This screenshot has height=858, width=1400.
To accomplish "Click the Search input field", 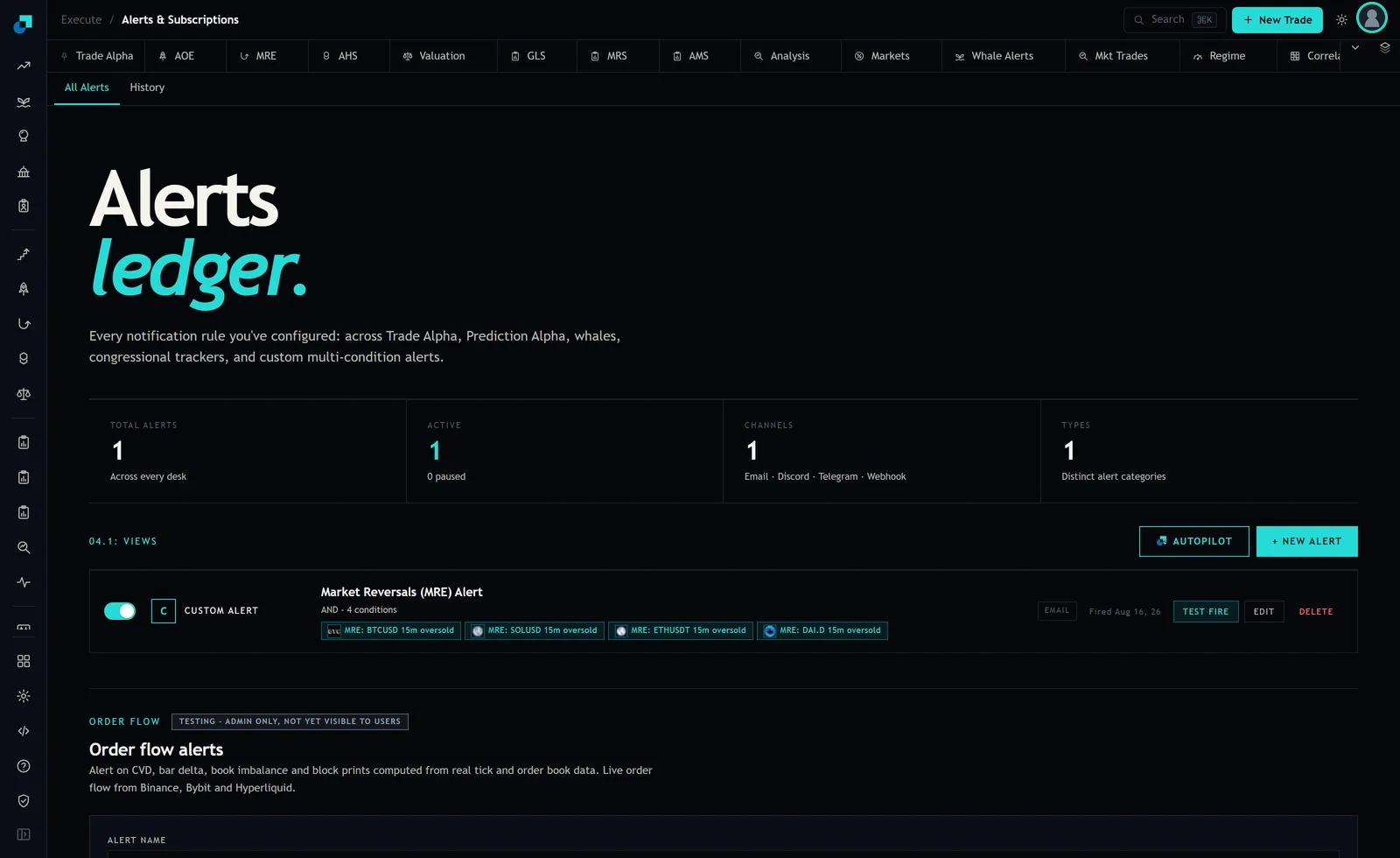I will pos(1175,20).
